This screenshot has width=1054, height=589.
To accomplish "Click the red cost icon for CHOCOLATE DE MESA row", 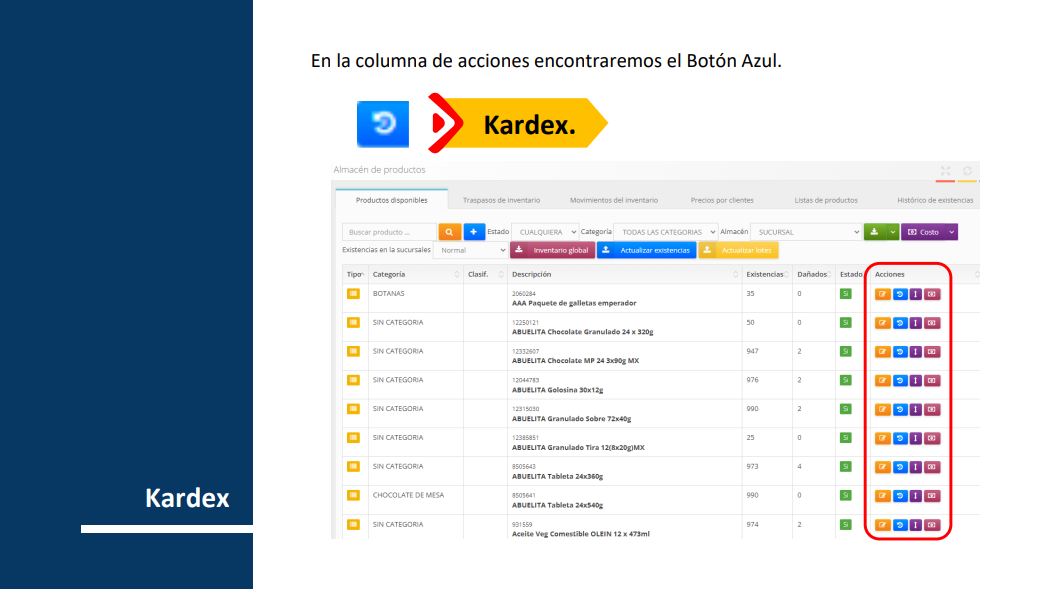I will (932, 496).
